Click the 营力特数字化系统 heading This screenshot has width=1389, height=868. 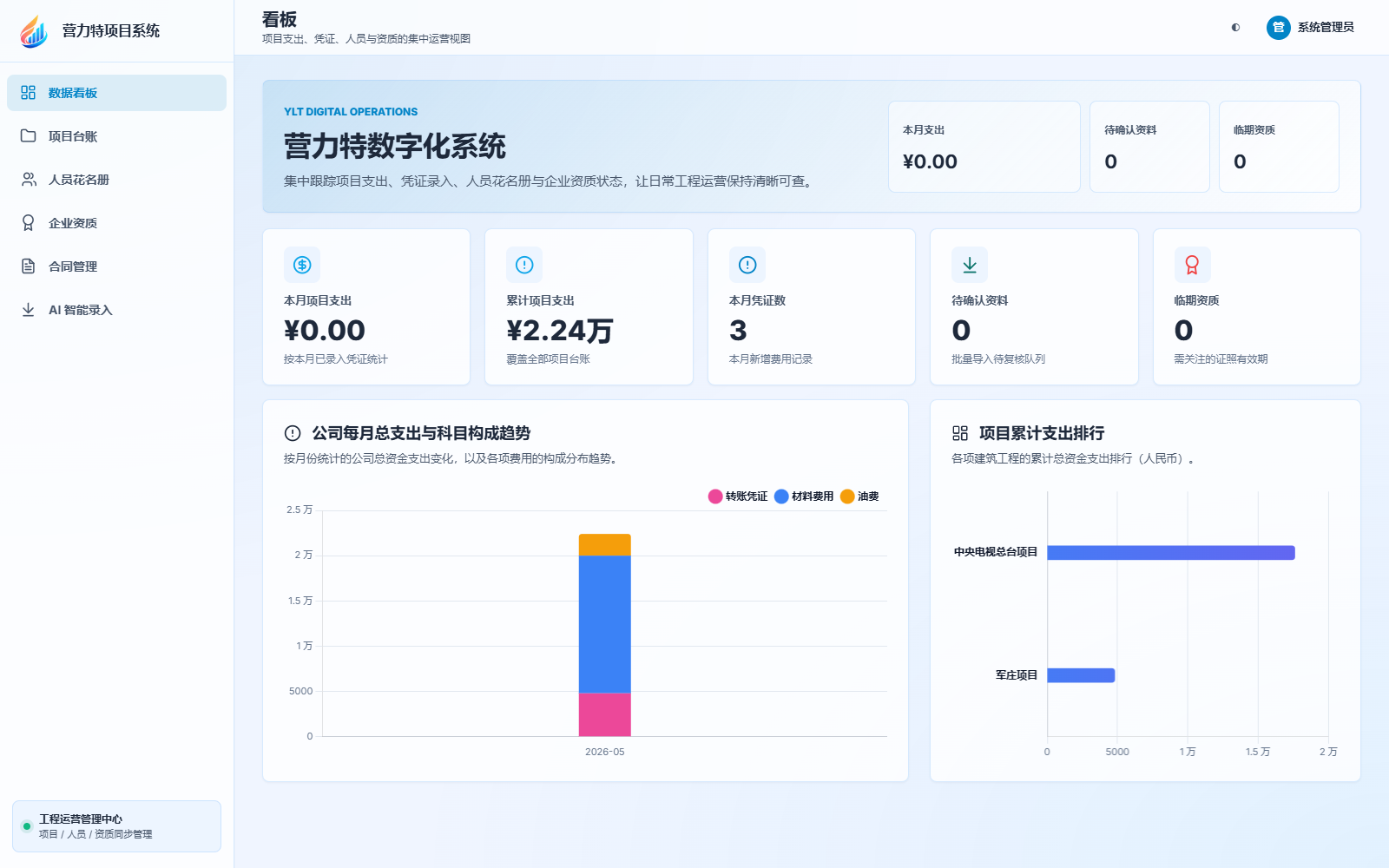[x=395, y=146]
